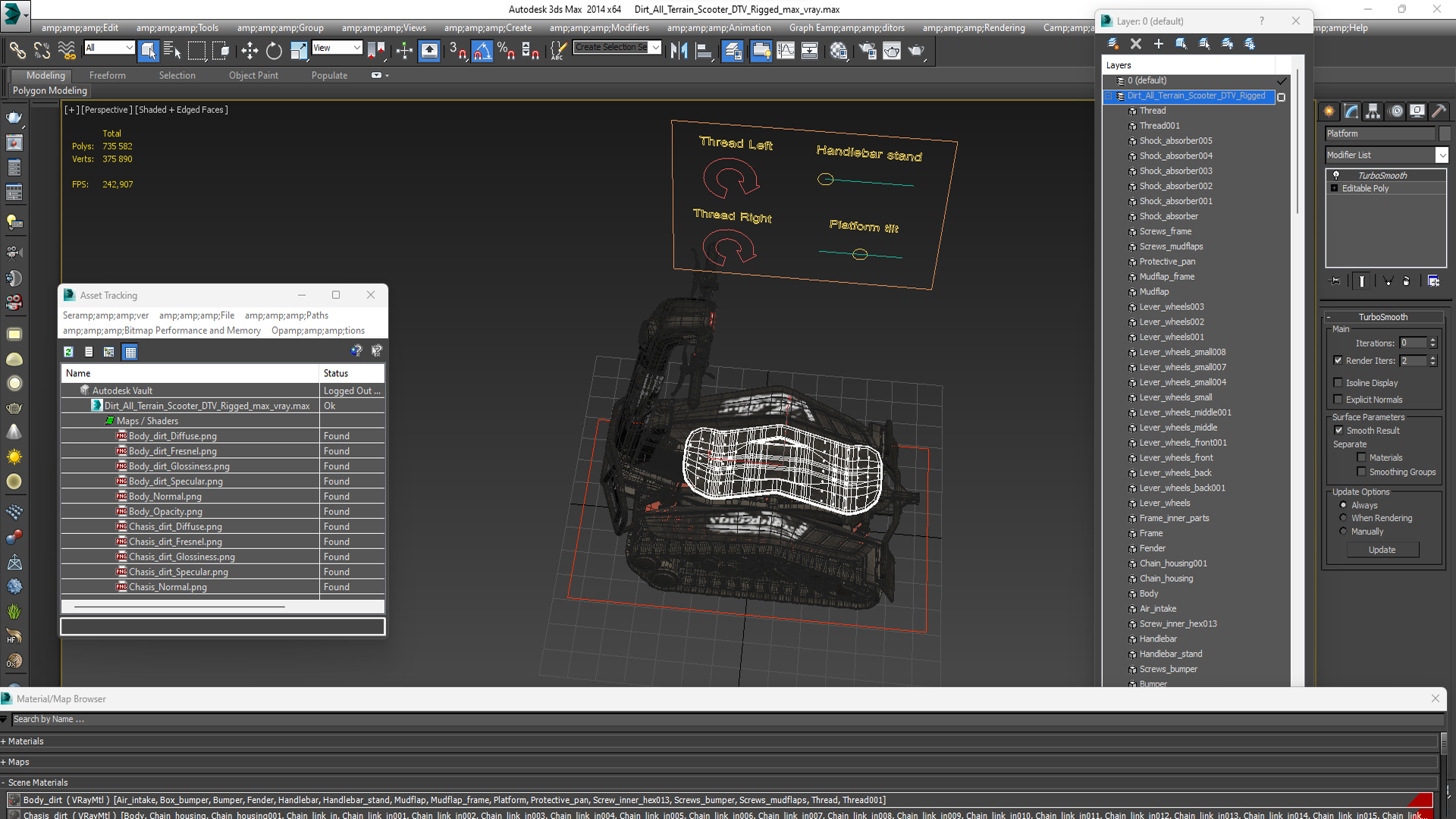
Task: Select the When Rendering update option
Action: click(1343, 518)
